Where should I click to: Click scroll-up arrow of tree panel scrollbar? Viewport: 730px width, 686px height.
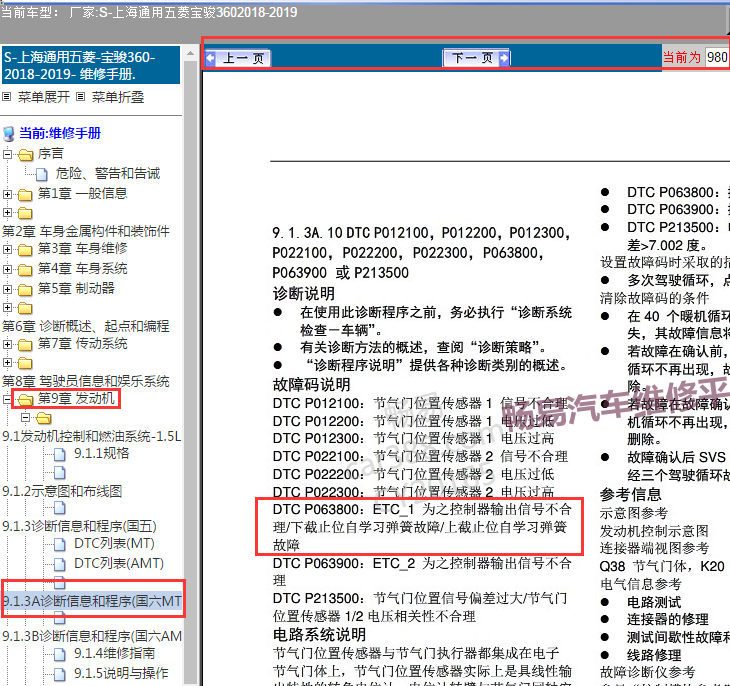[x=190, y=53]
